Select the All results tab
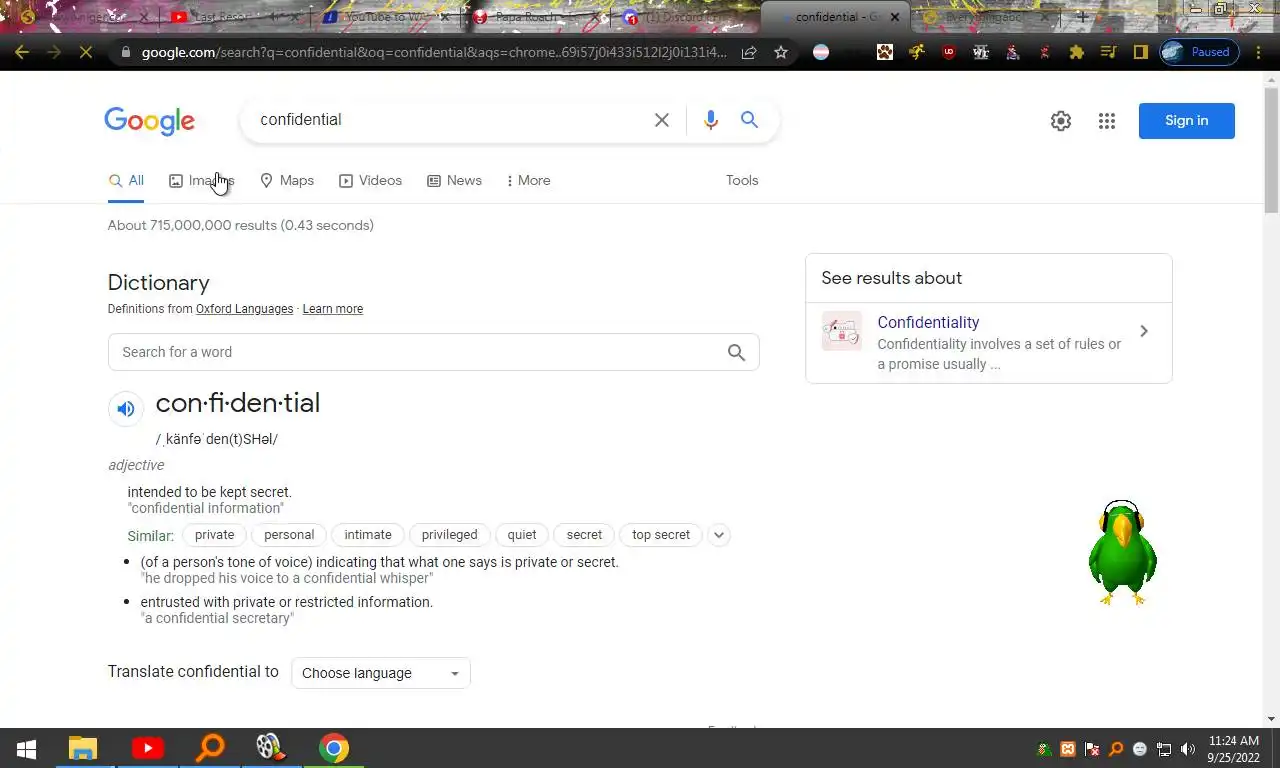Screen dimensions: 1280x768 126,180
